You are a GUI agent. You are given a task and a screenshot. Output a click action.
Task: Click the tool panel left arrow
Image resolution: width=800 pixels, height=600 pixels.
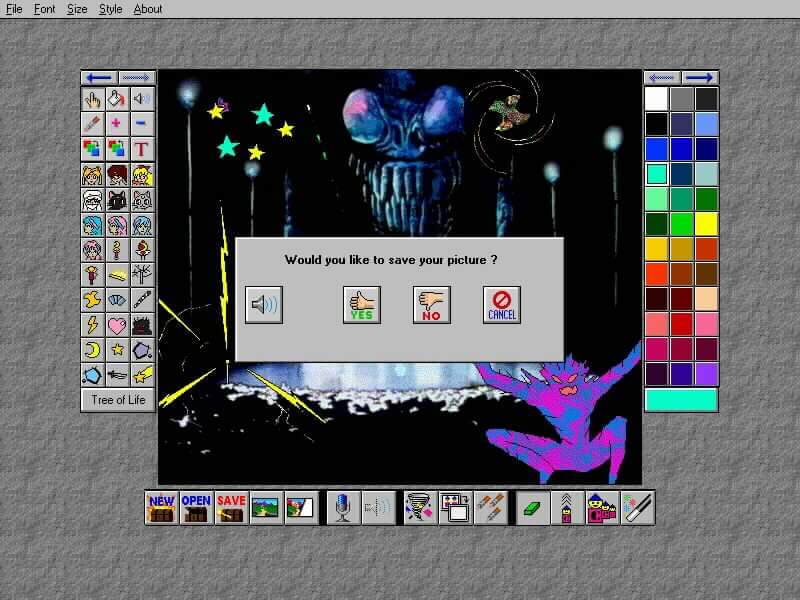coord(99,78)
